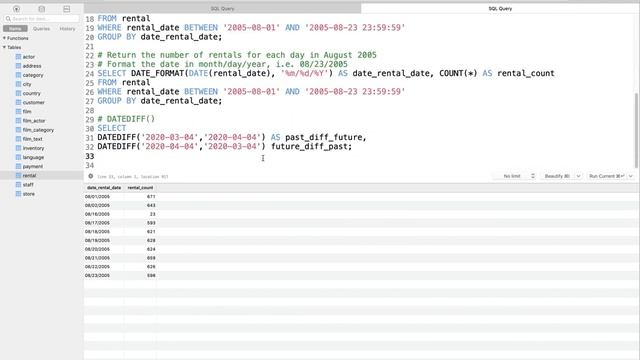640x360 pixels.
Task: Switch to the second SQL Query tab
Action: (500, 9)
